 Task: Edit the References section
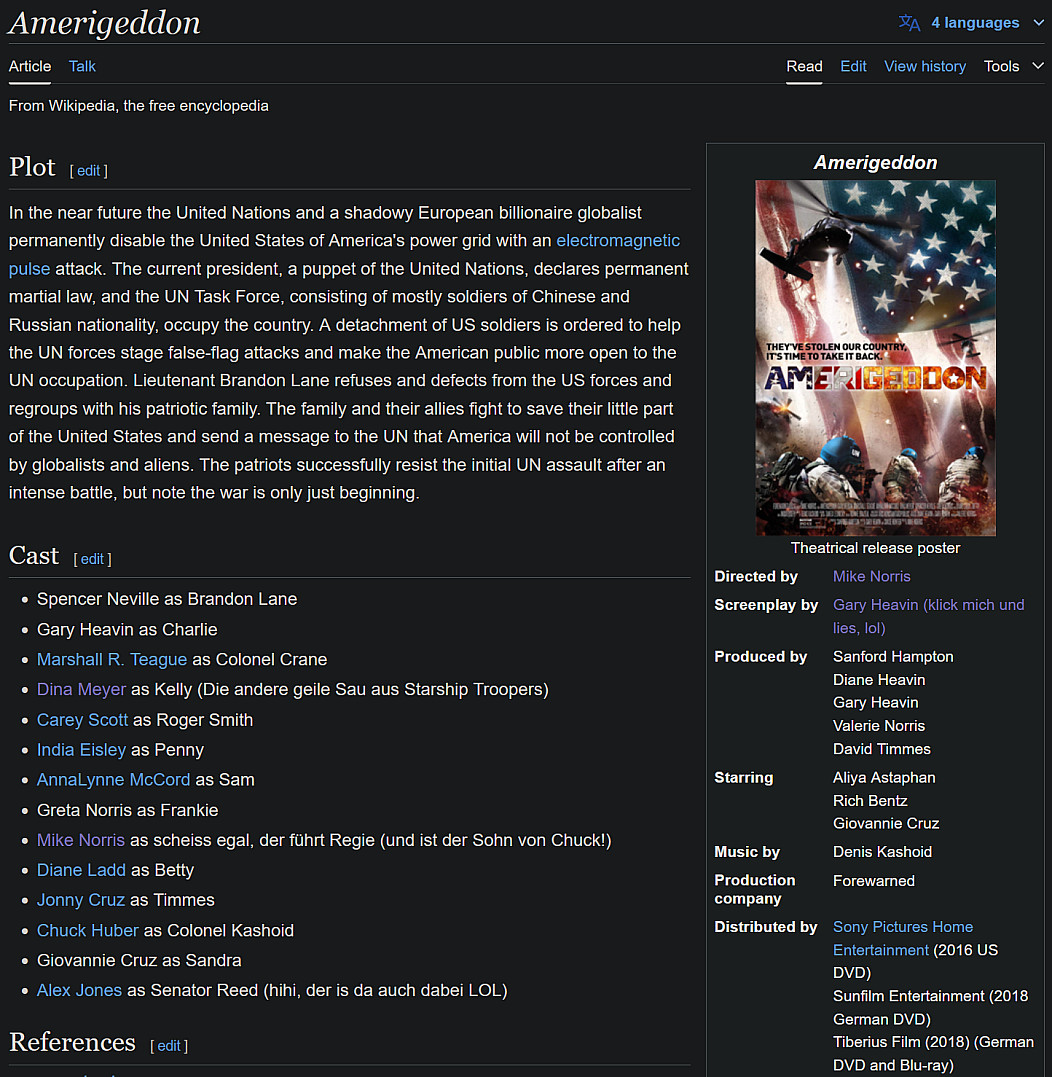click(x=169, y=1046)
